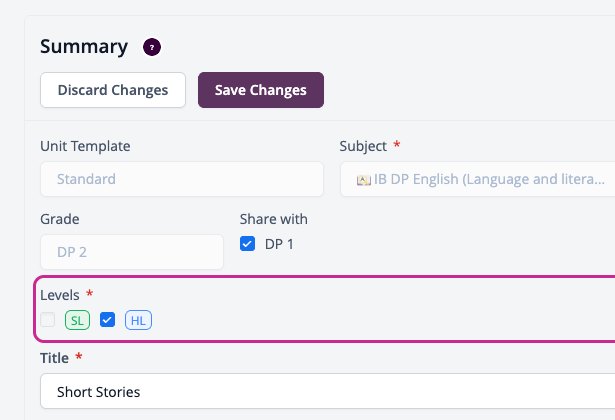
Task: Click the Subject field label
Action: click(x=363, y=146)
